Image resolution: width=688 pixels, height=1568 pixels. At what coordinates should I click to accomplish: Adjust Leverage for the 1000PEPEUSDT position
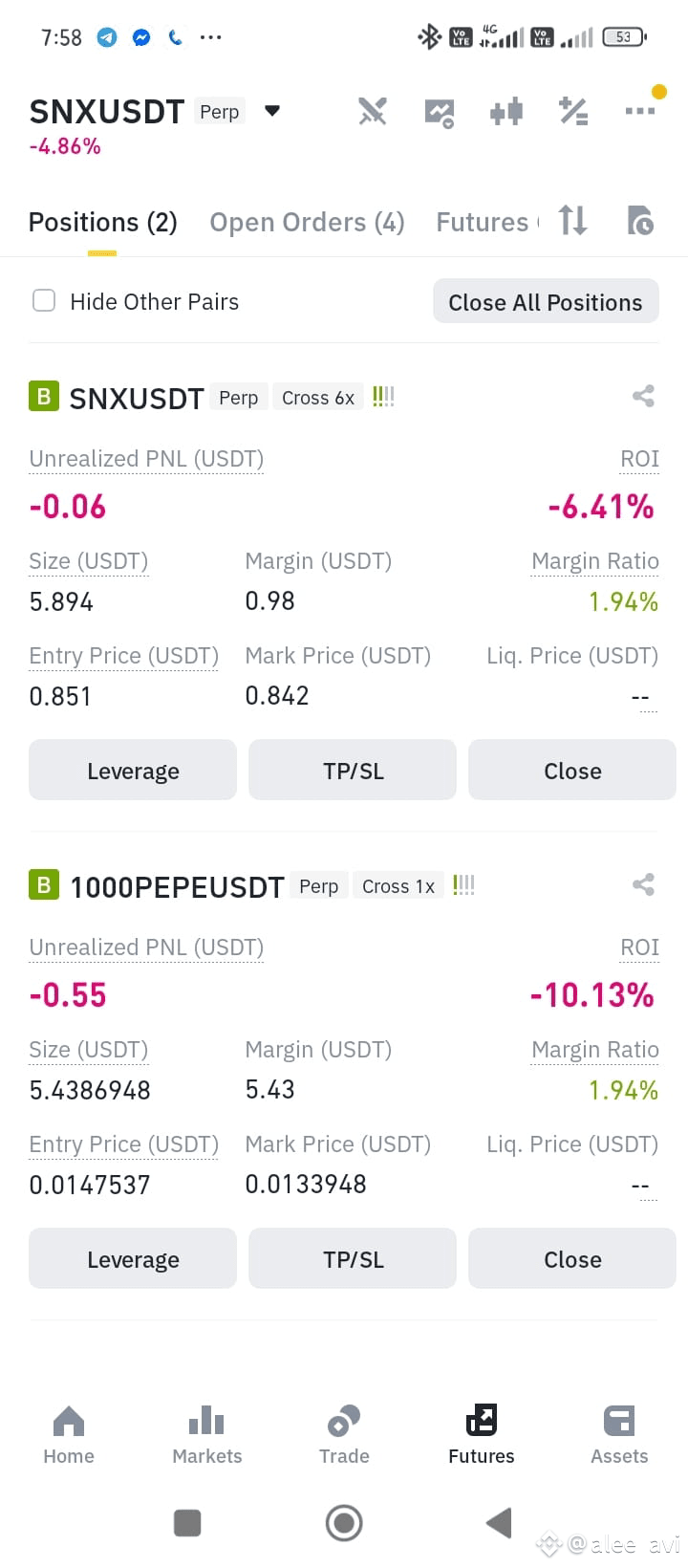(133, 1259)
